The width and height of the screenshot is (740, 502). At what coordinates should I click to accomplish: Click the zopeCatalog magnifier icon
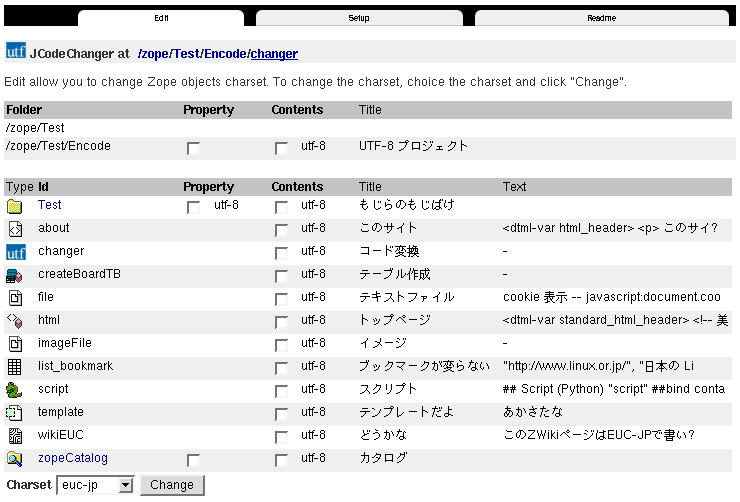15,459
